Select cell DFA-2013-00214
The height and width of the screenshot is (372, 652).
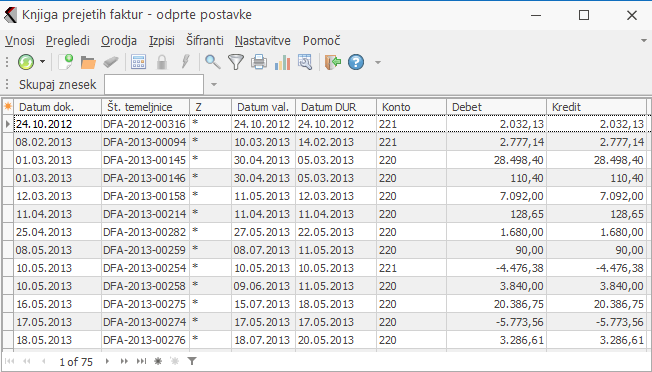coord(145,214)
